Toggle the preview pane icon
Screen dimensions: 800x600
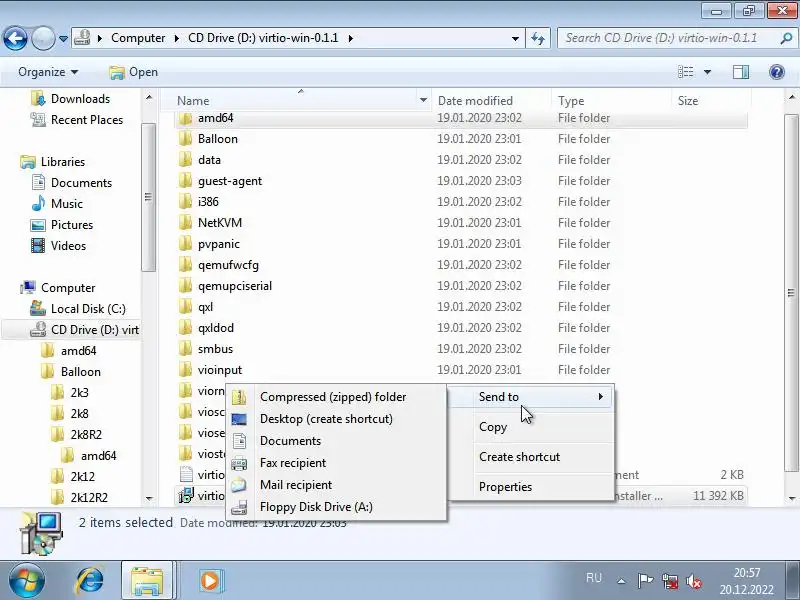click(741, 72)
